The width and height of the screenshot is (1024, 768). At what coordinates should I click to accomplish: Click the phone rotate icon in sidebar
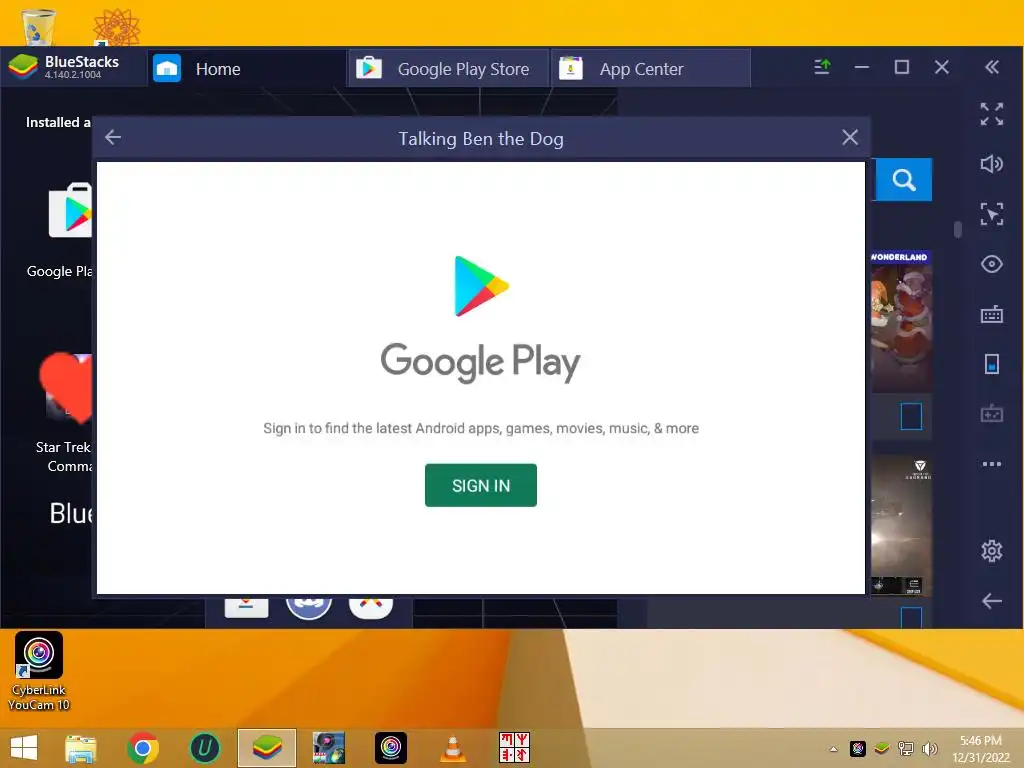tap(991, 364)
